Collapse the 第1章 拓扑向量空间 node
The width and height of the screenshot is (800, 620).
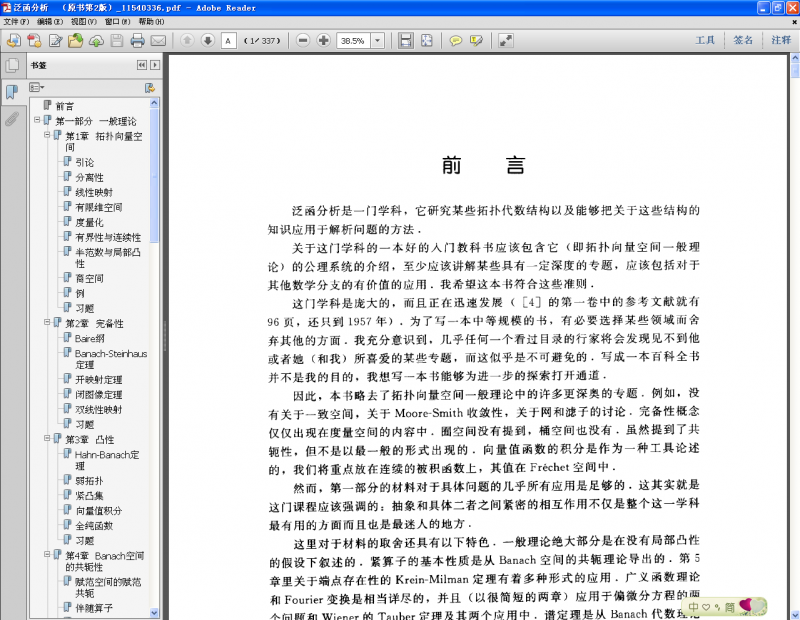tap(47, 135)
